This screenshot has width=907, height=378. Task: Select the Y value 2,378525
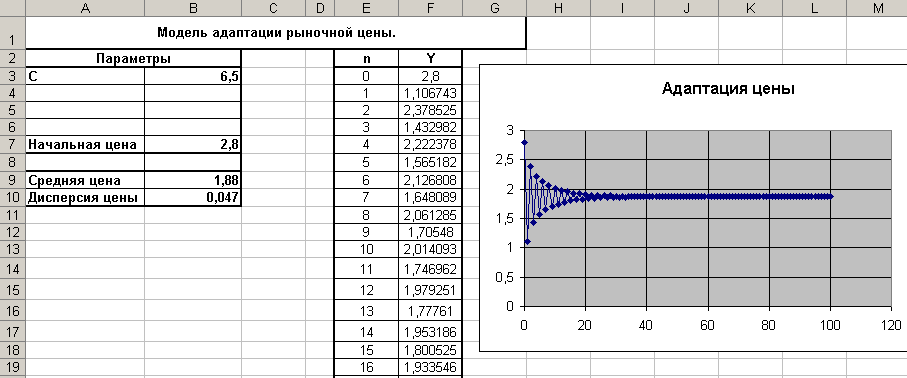coord(430,111)
